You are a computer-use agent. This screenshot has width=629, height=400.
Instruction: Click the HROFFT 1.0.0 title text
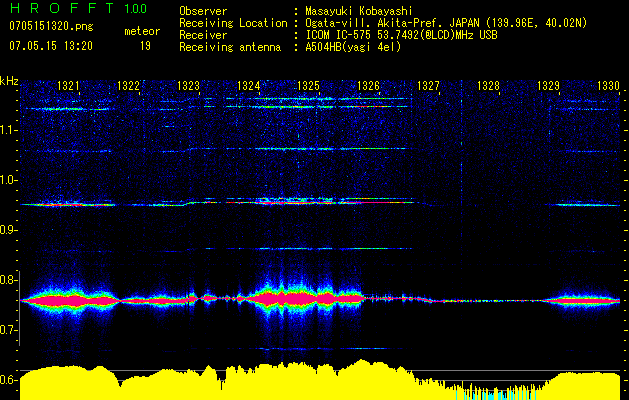(x=78, y=8)
